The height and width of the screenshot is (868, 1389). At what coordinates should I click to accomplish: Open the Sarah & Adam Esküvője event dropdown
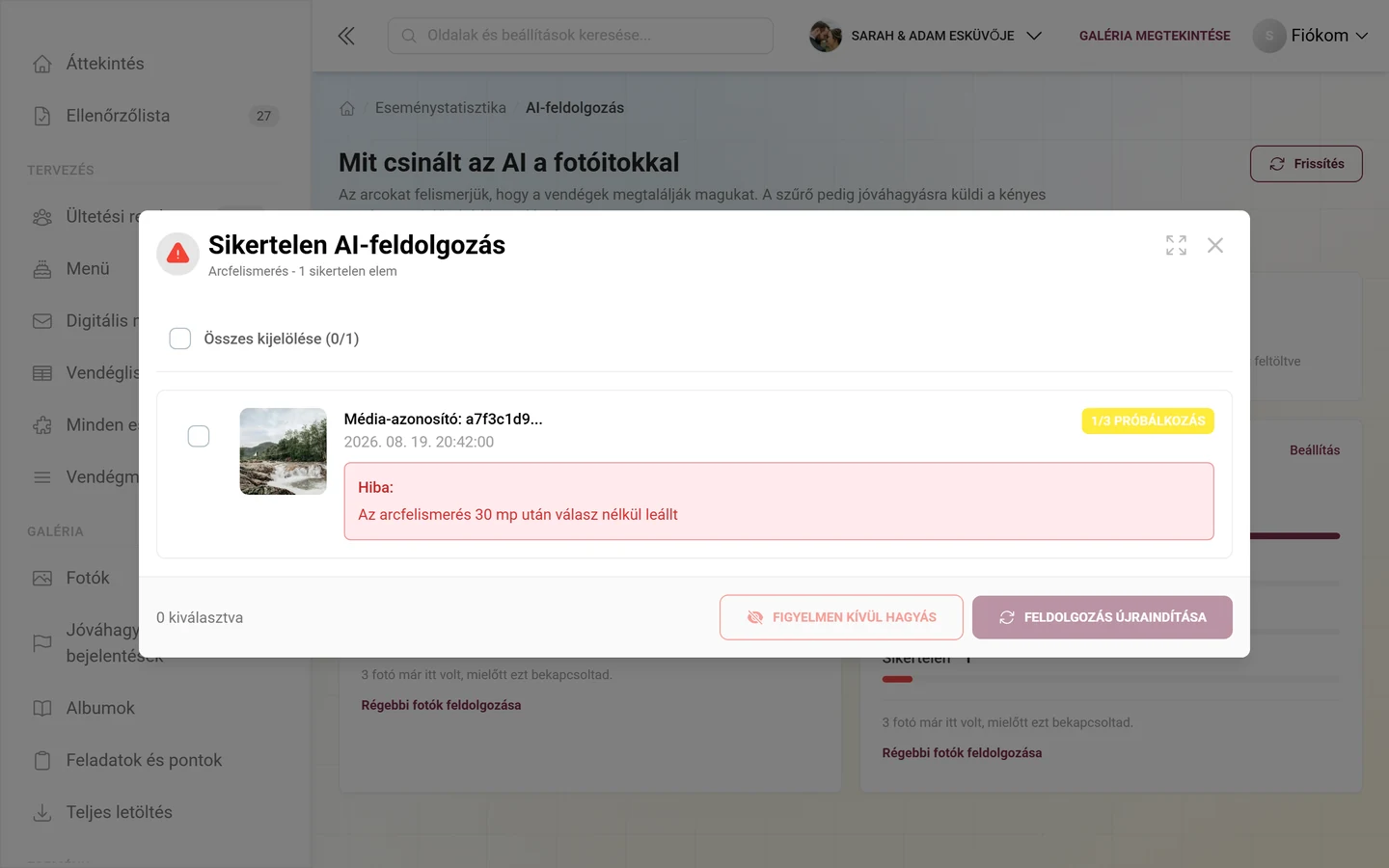tap(926, 36)
